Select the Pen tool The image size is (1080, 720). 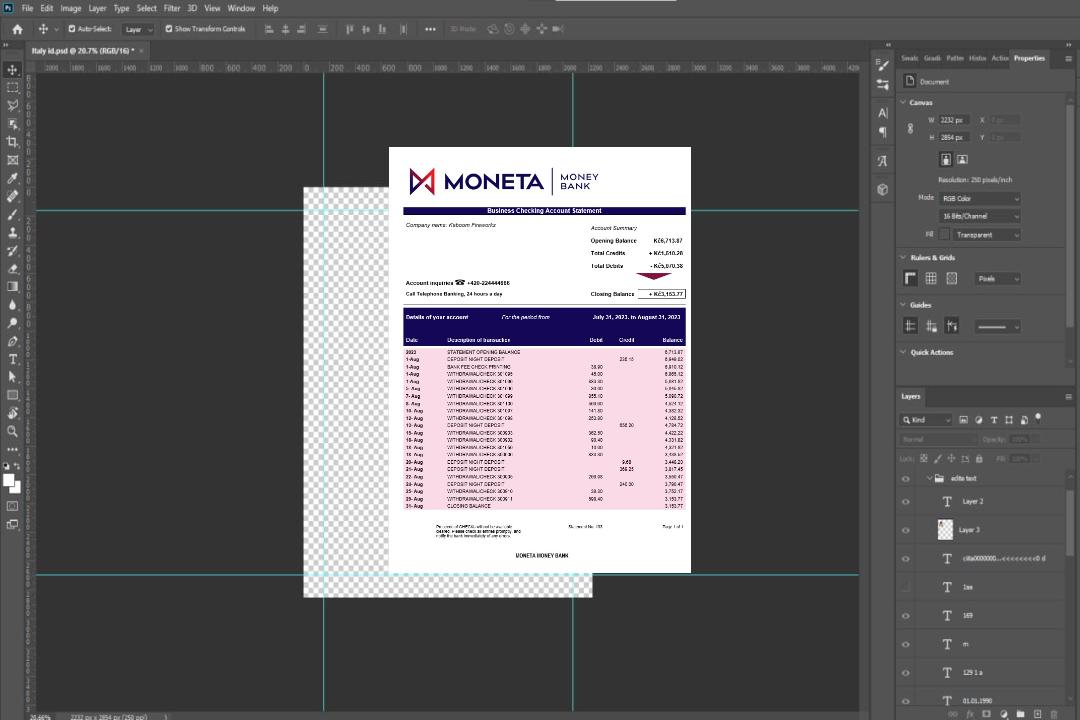tap(12, 341)
